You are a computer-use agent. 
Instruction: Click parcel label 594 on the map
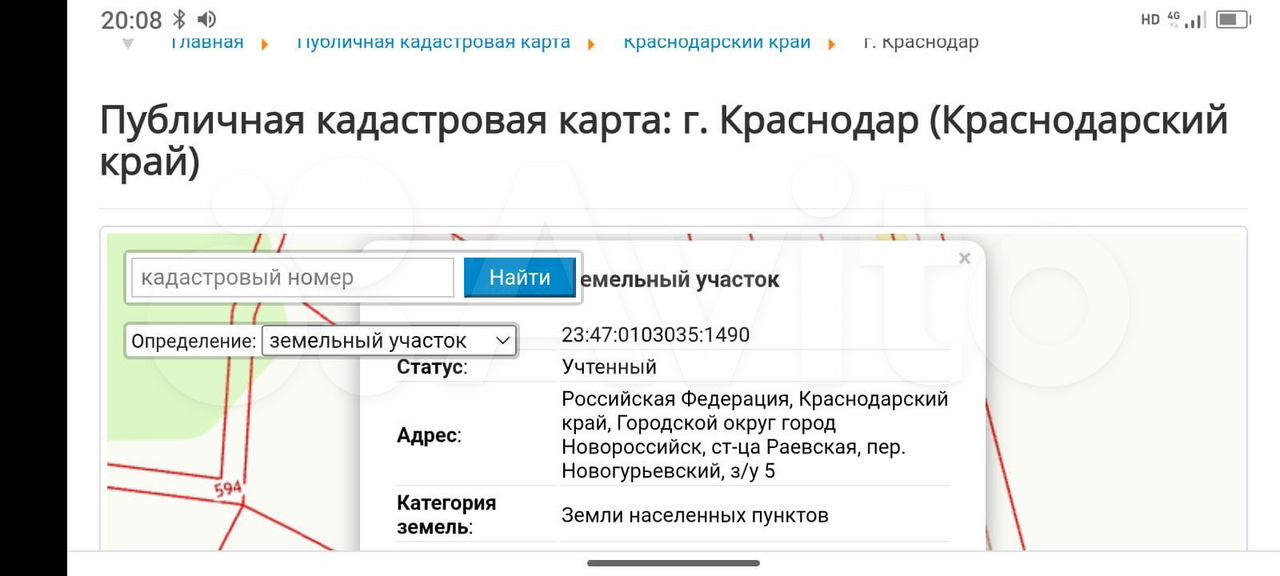[228, 490]
